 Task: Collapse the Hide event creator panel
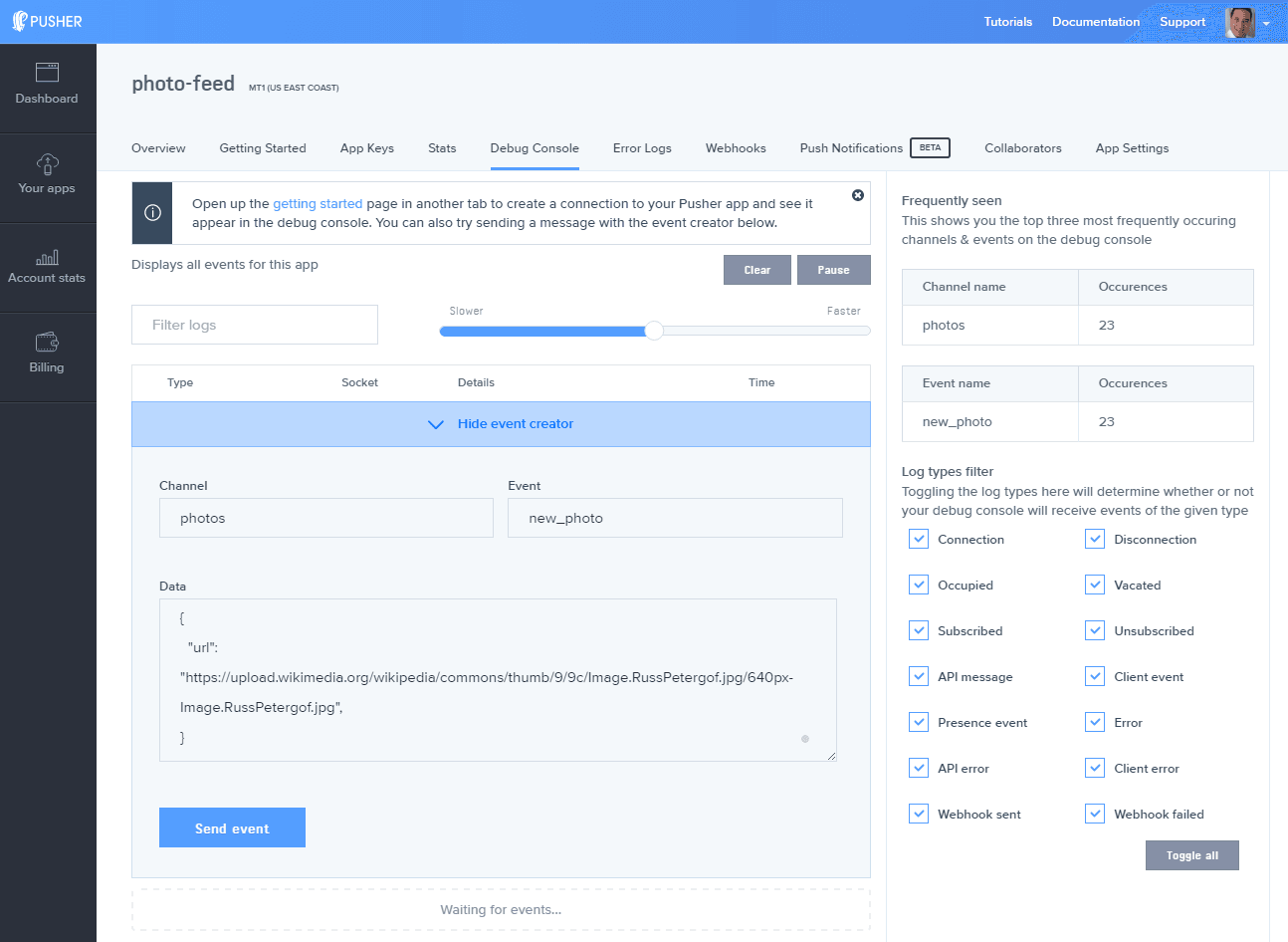point(501,424)
